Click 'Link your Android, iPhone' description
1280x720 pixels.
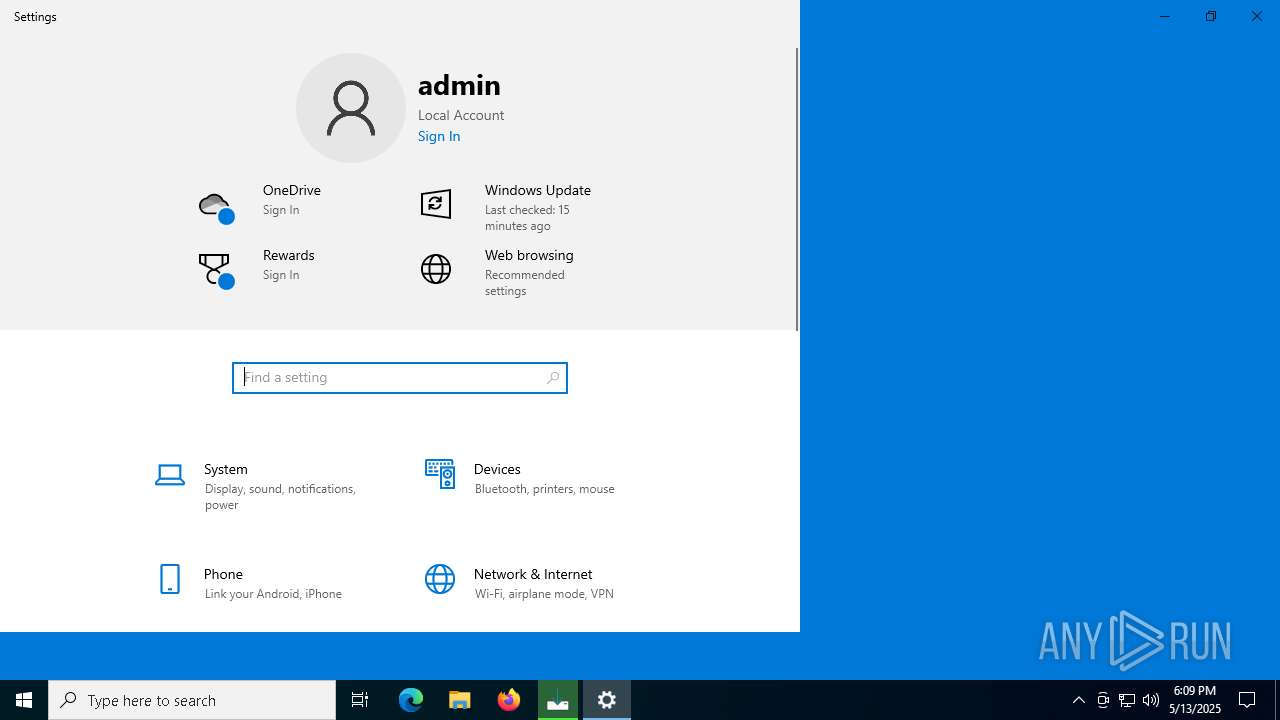click(273, 594)
